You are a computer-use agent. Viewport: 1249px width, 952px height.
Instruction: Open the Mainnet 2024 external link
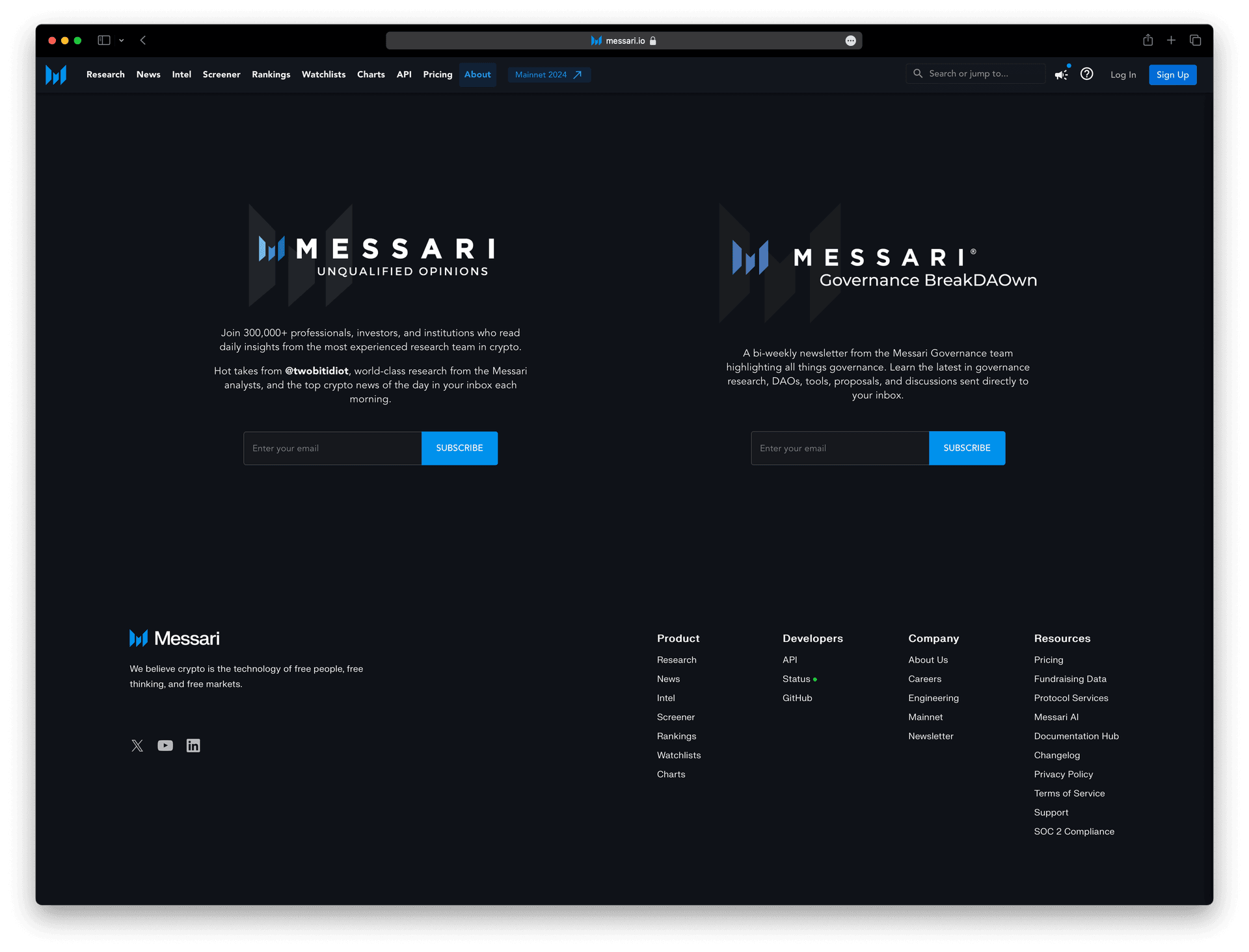point(549,75)
